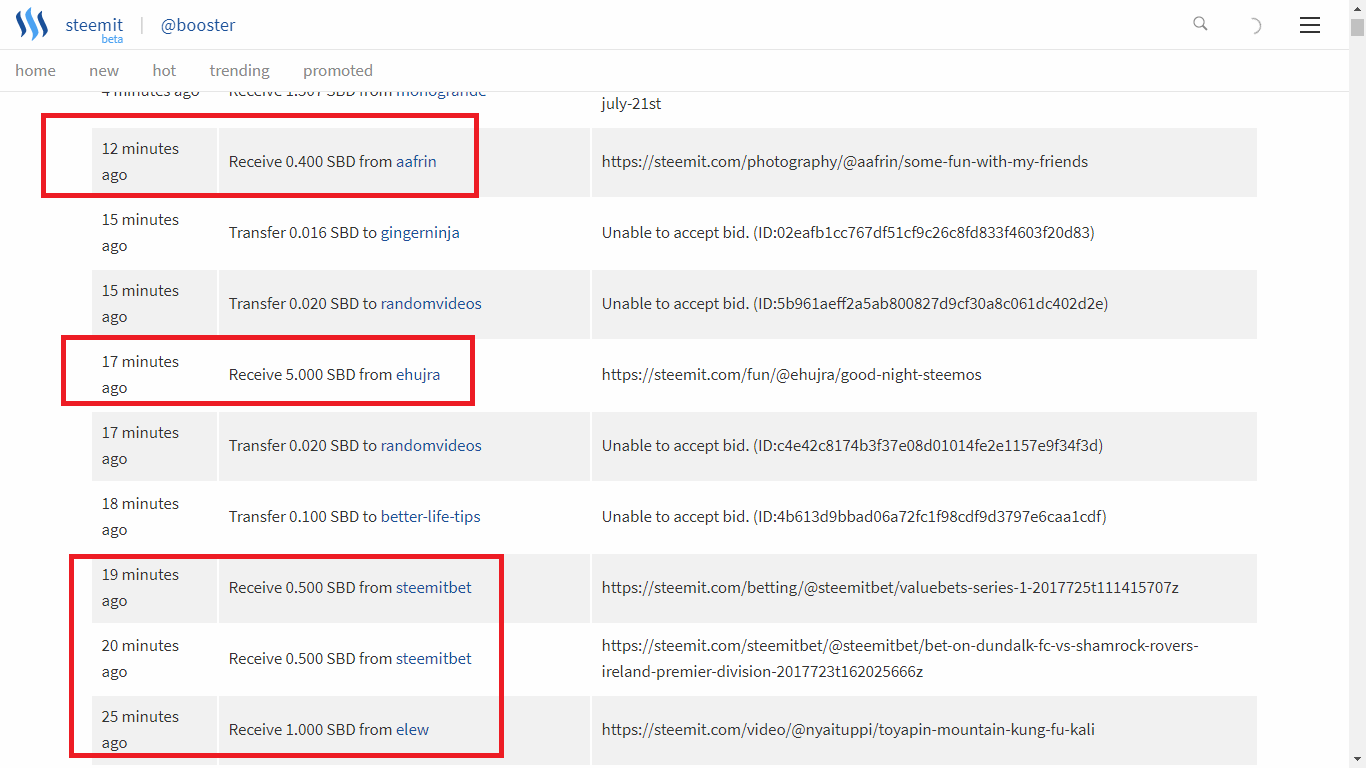This screenshot has height=768, width=1366.
Task: Click the vertical scrollbar thumb
Action: coord(1357,27)
